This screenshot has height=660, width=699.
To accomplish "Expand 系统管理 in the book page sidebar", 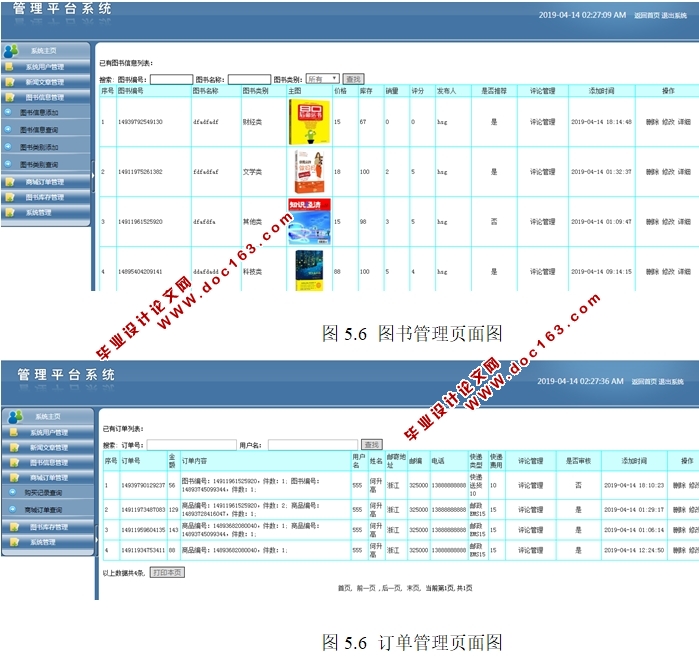I will 45,212.
